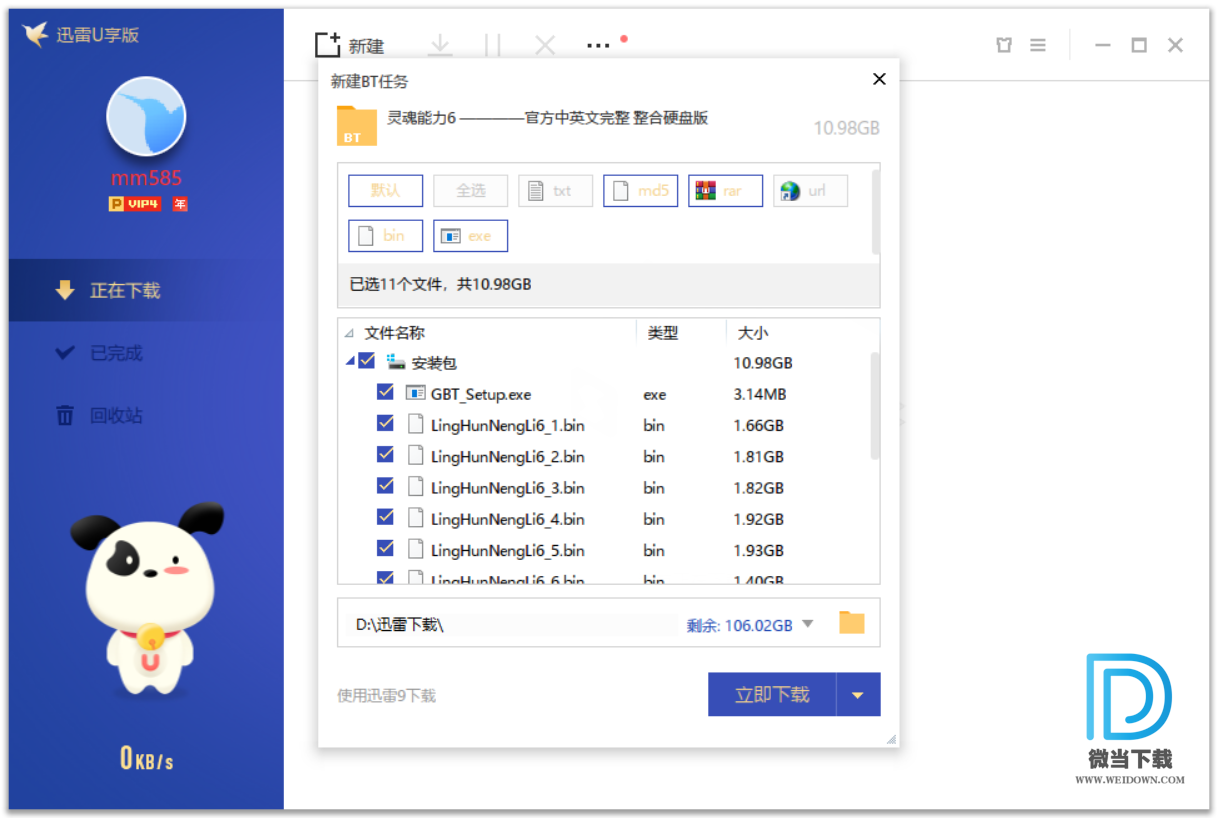Uncheck LingHunNengLi6_2.bin checkbox
The image size is (1218, 818).
tap(385, 454)
